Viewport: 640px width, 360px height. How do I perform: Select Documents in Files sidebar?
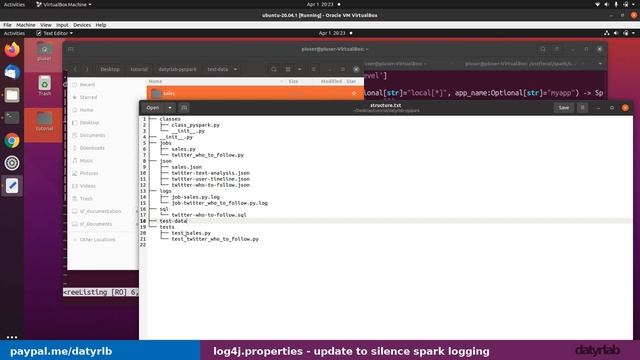point(92,135)
